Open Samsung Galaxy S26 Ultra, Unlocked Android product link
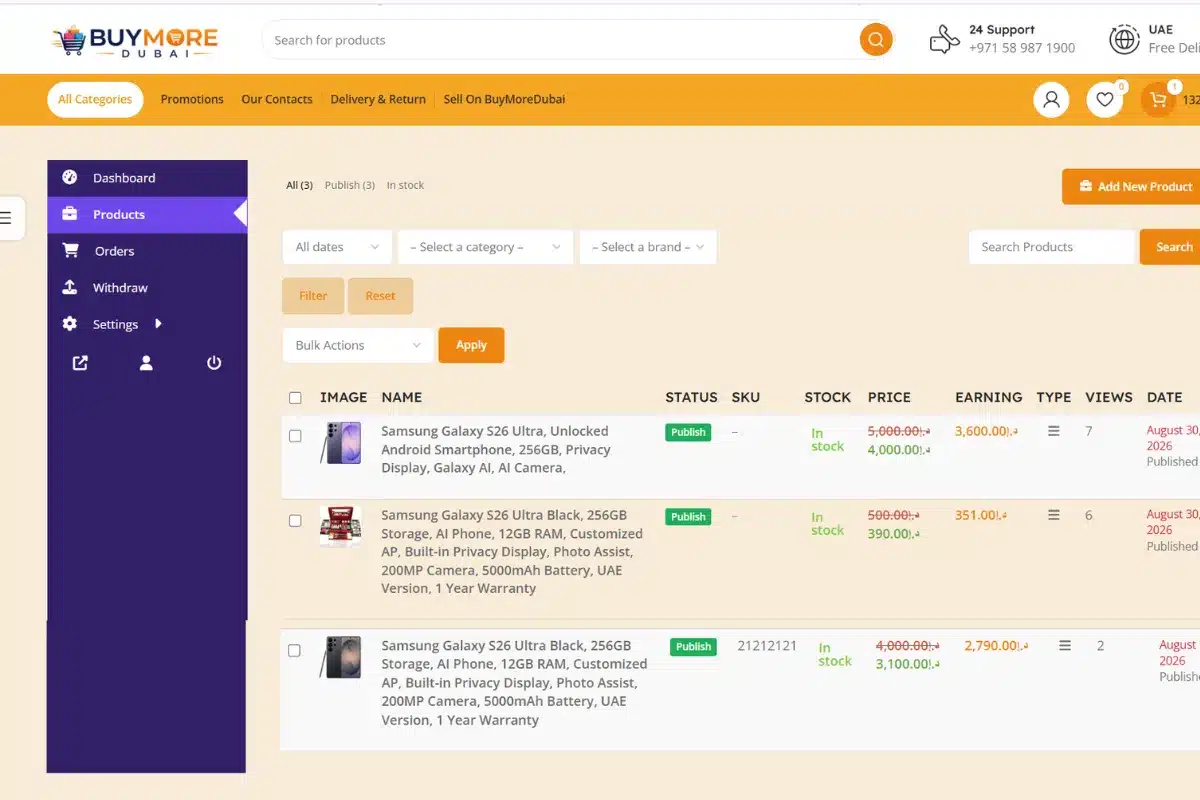Viewport: 1200px width, 800px height. tap(496, 449)
